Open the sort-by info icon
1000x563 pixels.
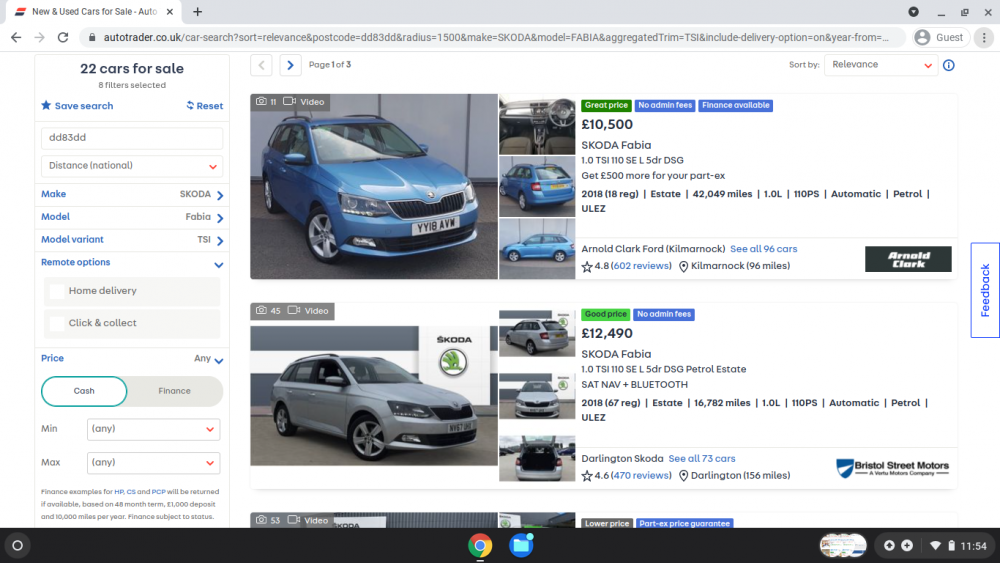[x=949, y=65]
